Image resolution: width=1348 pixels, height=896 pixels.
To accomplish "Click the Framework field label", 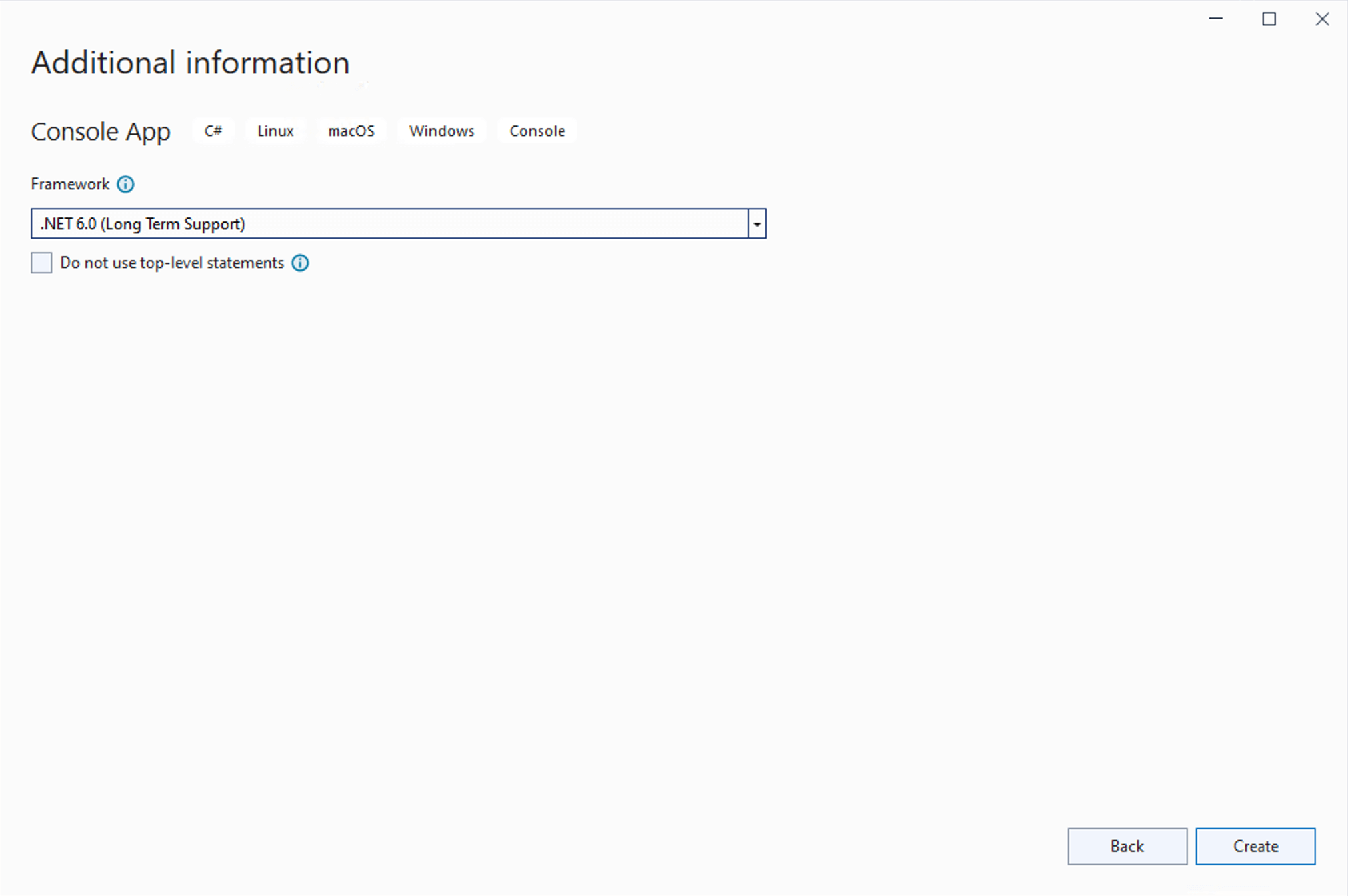I will [70, 184].
